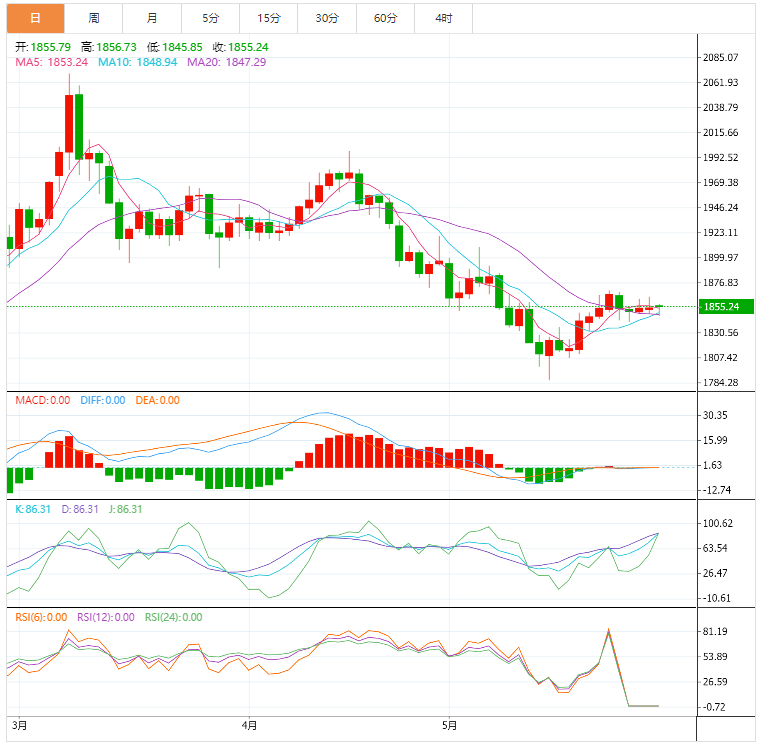Click the 4月 date axis marker

(249, 726)
